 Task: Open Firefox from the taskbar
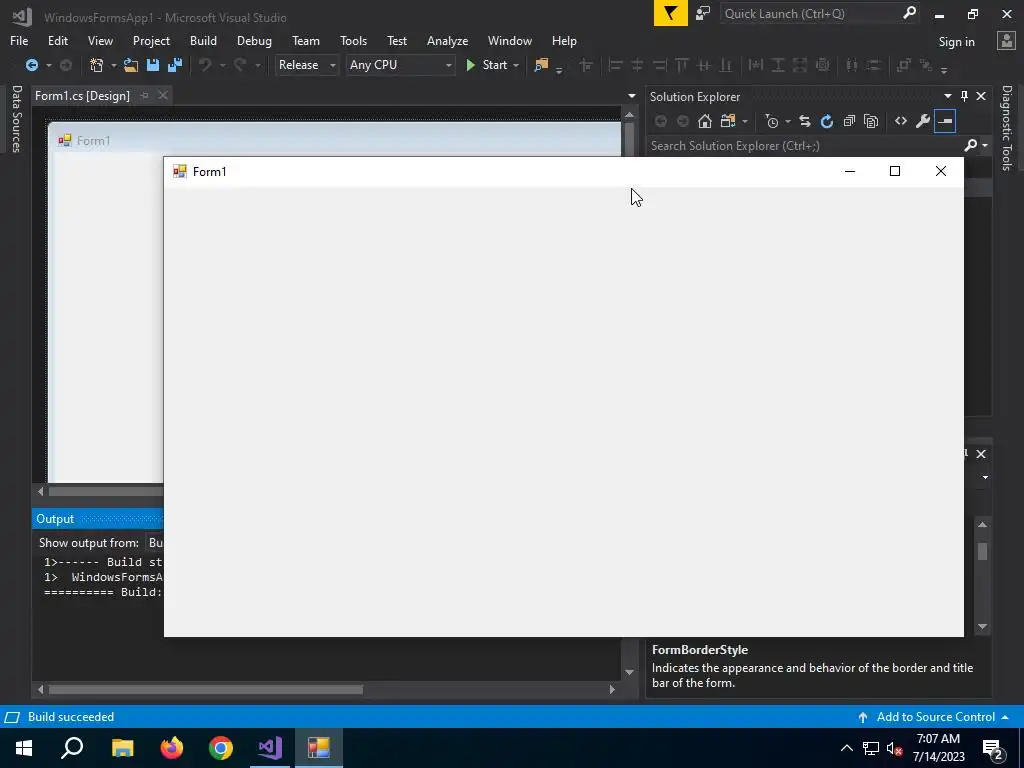172,748
